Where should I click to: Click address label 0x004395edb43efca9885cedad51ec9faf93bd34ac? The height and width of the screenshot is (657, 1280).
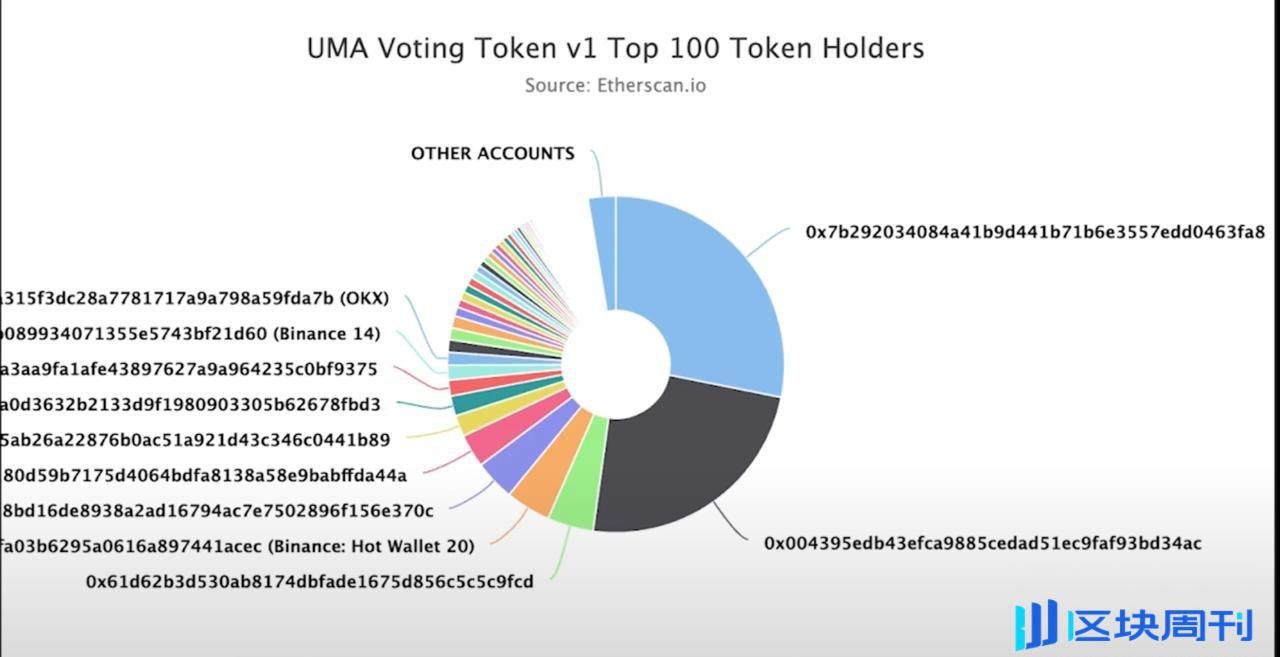click(x=983, y=543)
